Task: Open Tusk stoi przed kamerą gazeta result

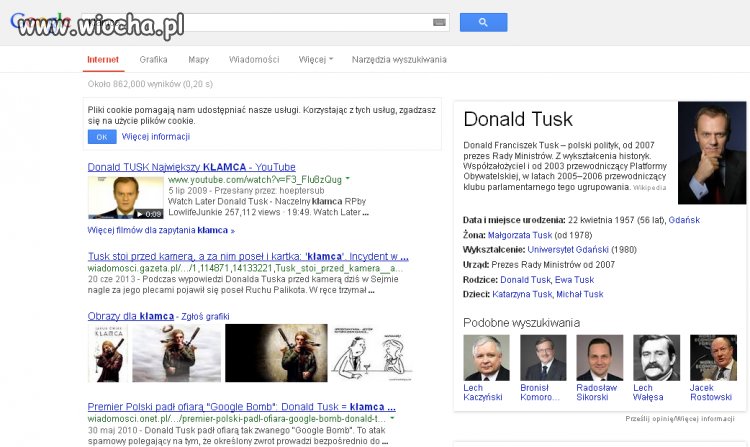Action: point(248,257)
